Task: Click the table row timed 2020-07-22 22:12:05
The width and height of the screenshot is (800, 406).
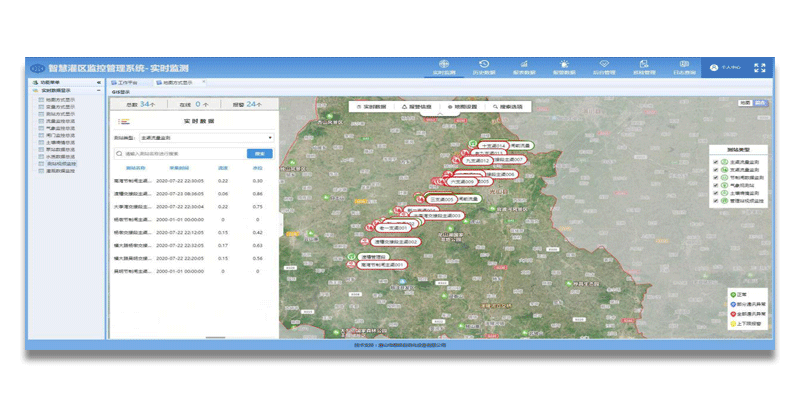Action: [194, 233]
